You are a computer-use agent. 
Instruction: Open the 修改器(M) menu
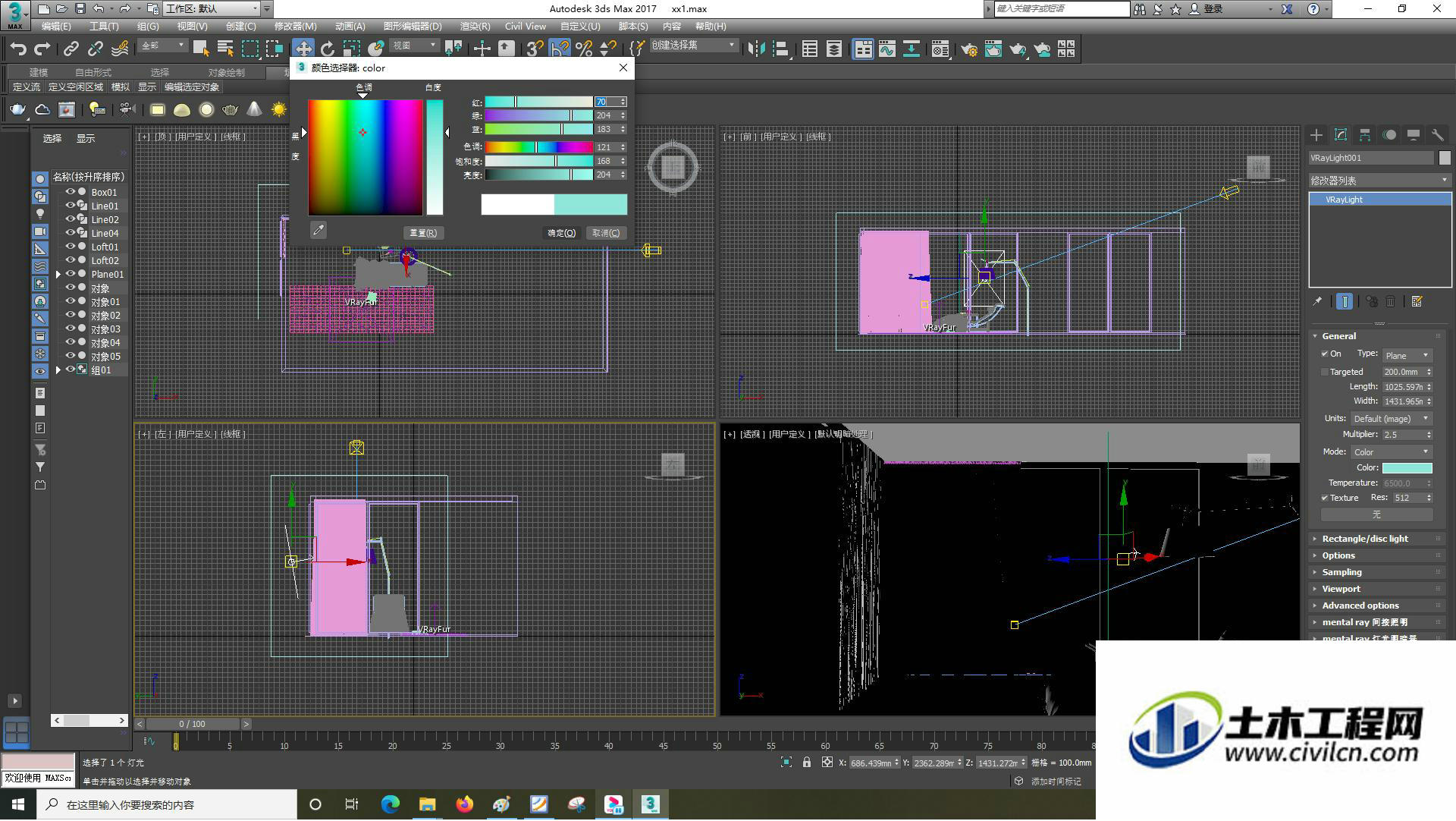click(296, 27)
